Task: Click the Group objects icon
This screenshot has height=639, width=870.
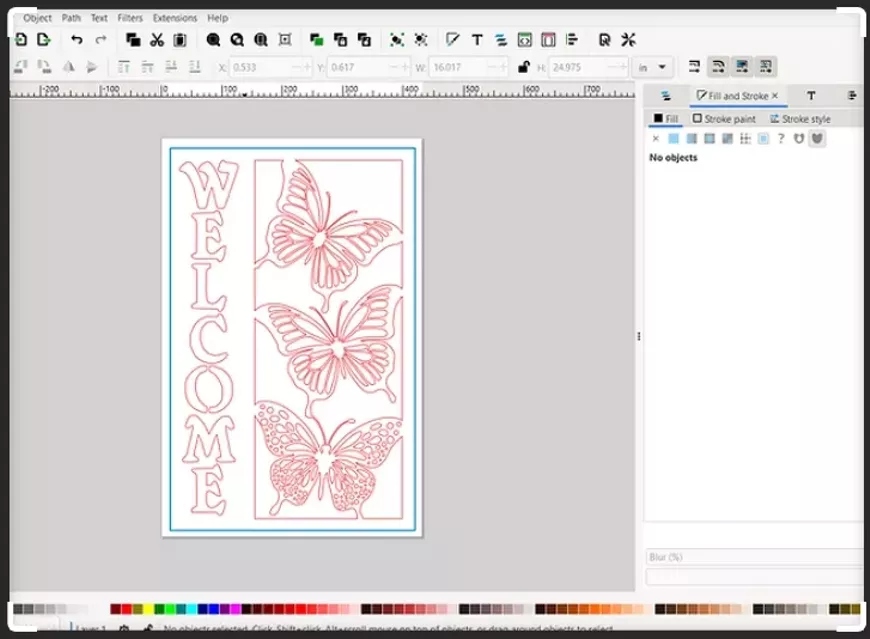Action: point(397,39)
